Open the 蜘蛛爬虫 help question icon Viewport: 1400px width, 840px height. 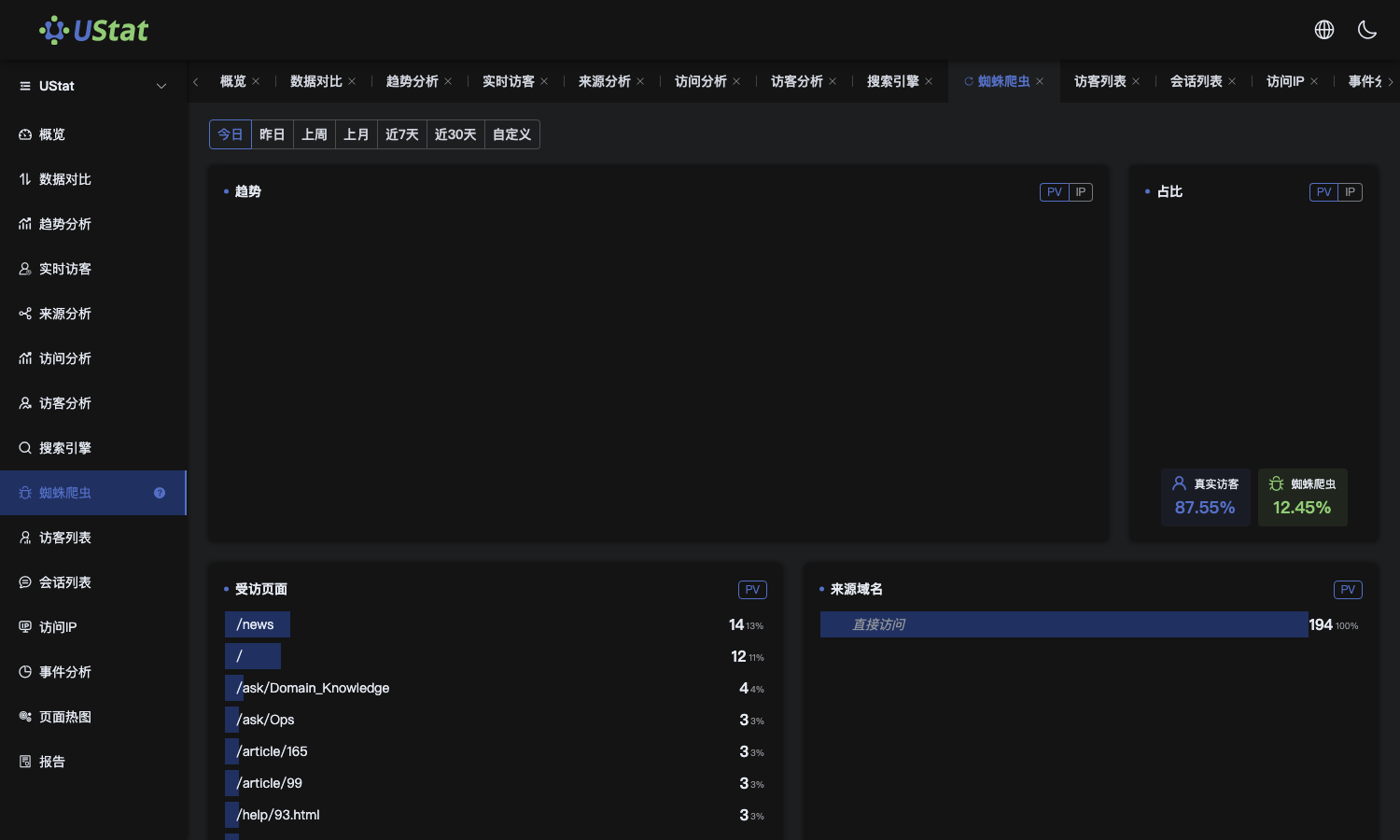[160, 493]
